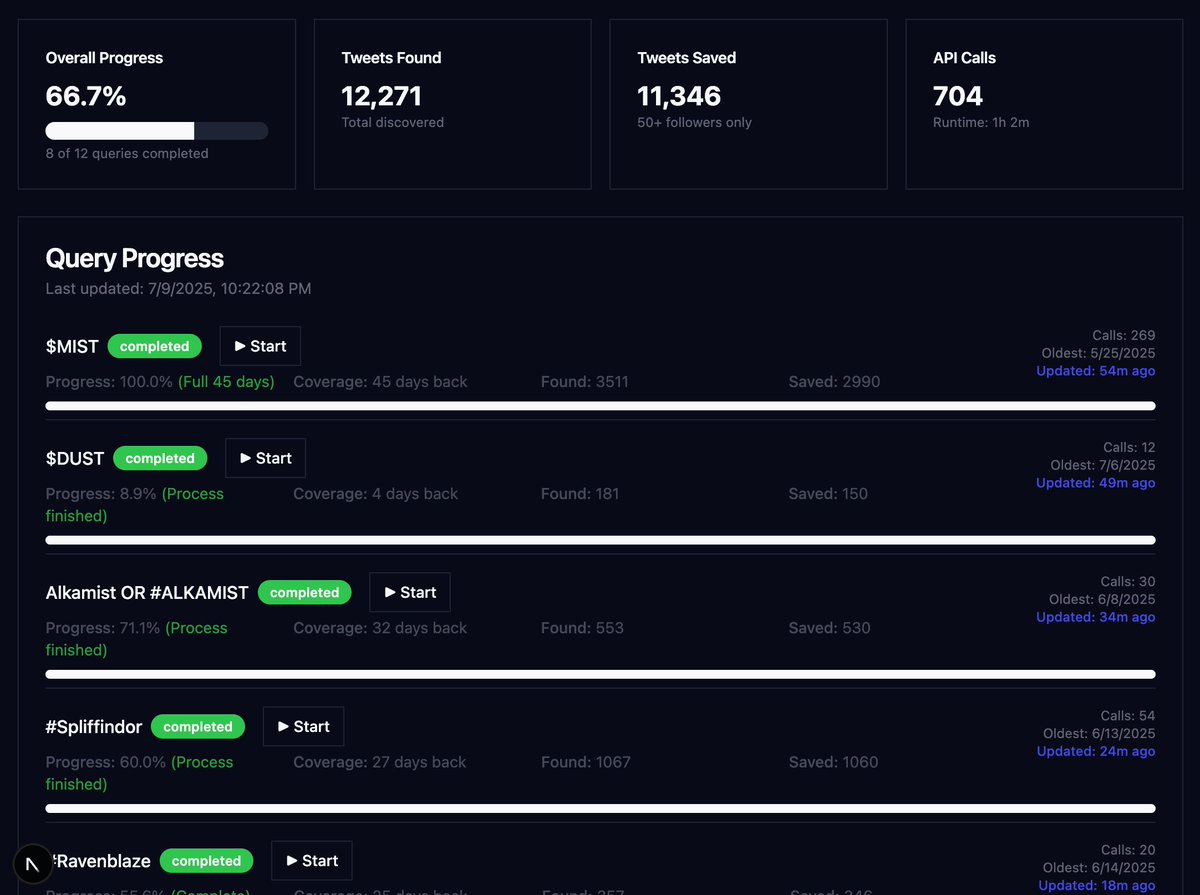Start the #Ravenblaze query
The width and height of the screenshot is (1200, 895).
(312, 860)
